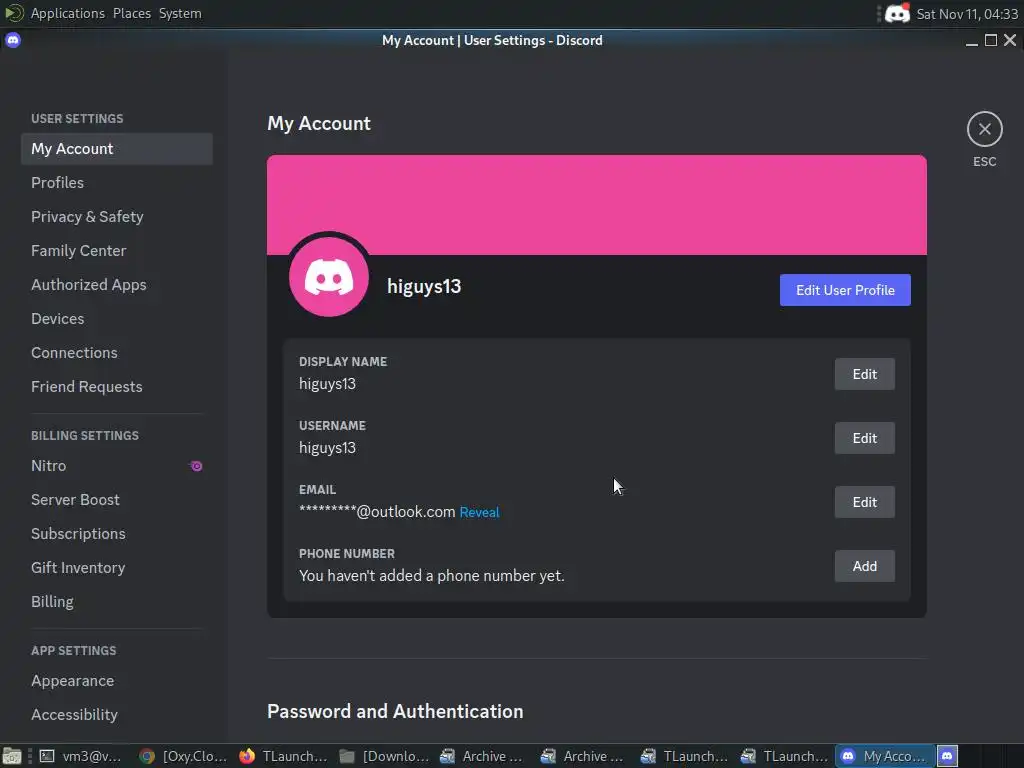This screenshot has height=768, width=1024.
Task: Click the show desktop icon in bottom taskbar
Action: pos(11,756)
